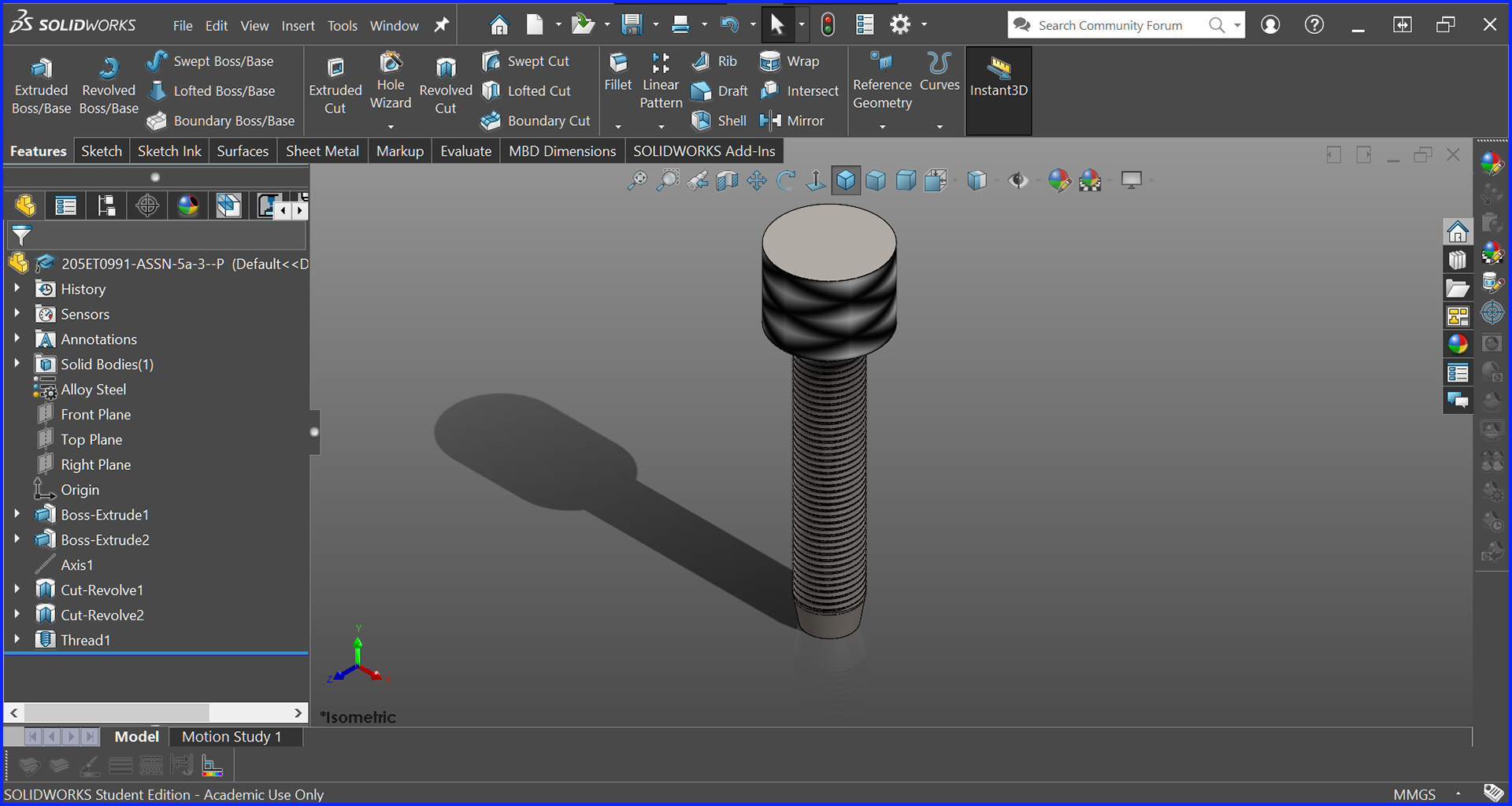Click the Save icon
This screenshot has width=1512, height=806.
pos(632,25)
